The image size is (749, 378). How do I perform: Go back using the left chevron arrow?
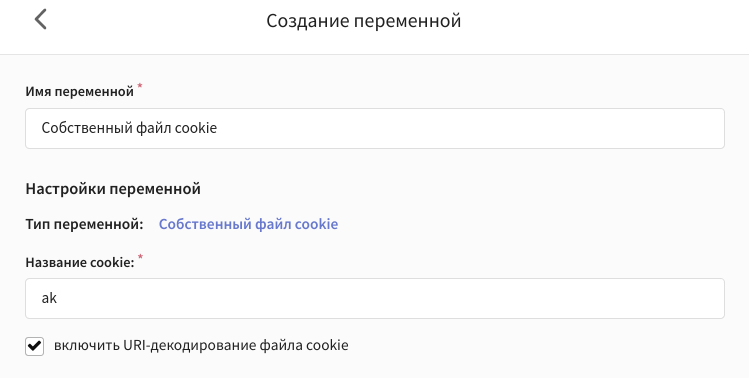tap(41, 20)
